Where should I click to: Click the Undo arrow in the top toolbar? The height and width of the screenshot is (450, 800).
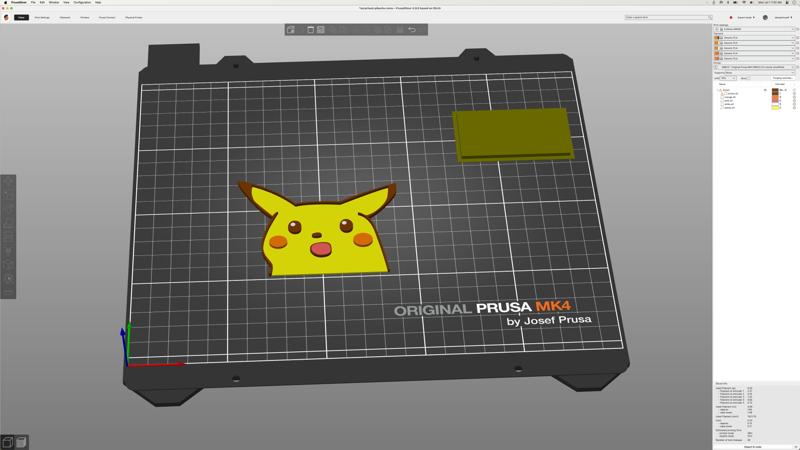[x=412, y=30]
